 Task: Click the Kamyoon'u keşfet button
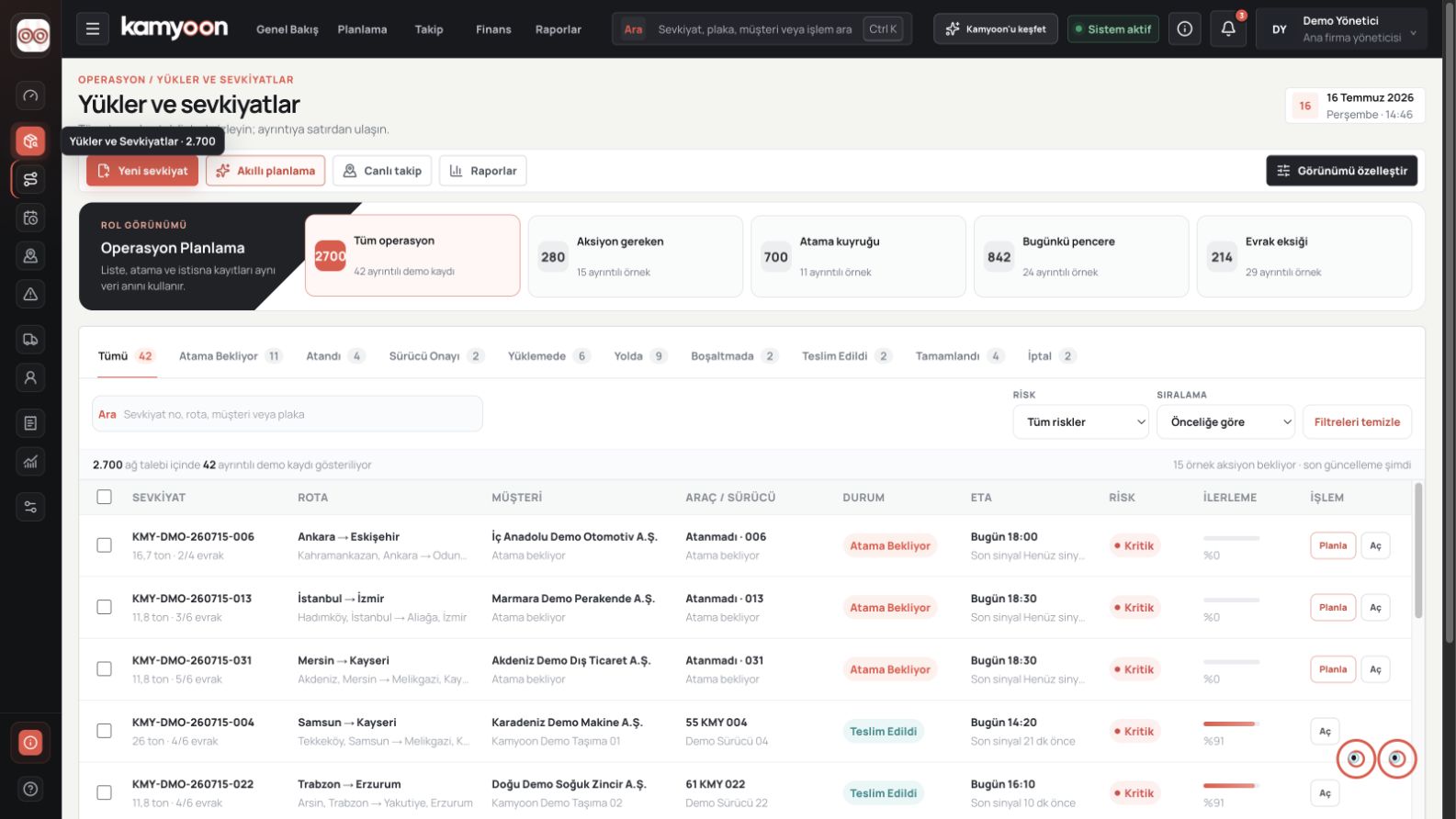(996, 29)
